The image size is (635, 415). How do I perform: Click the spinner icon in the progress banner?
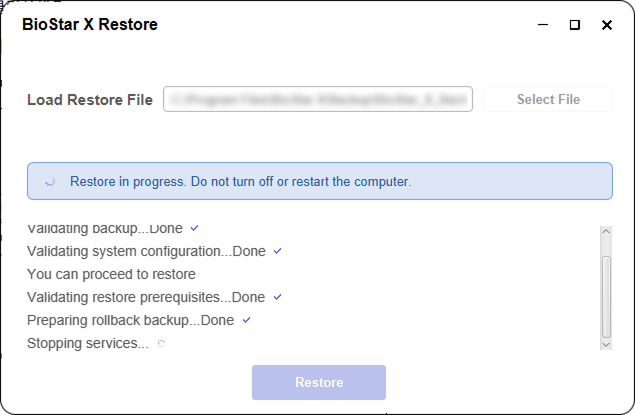click(x=51, y=182)
